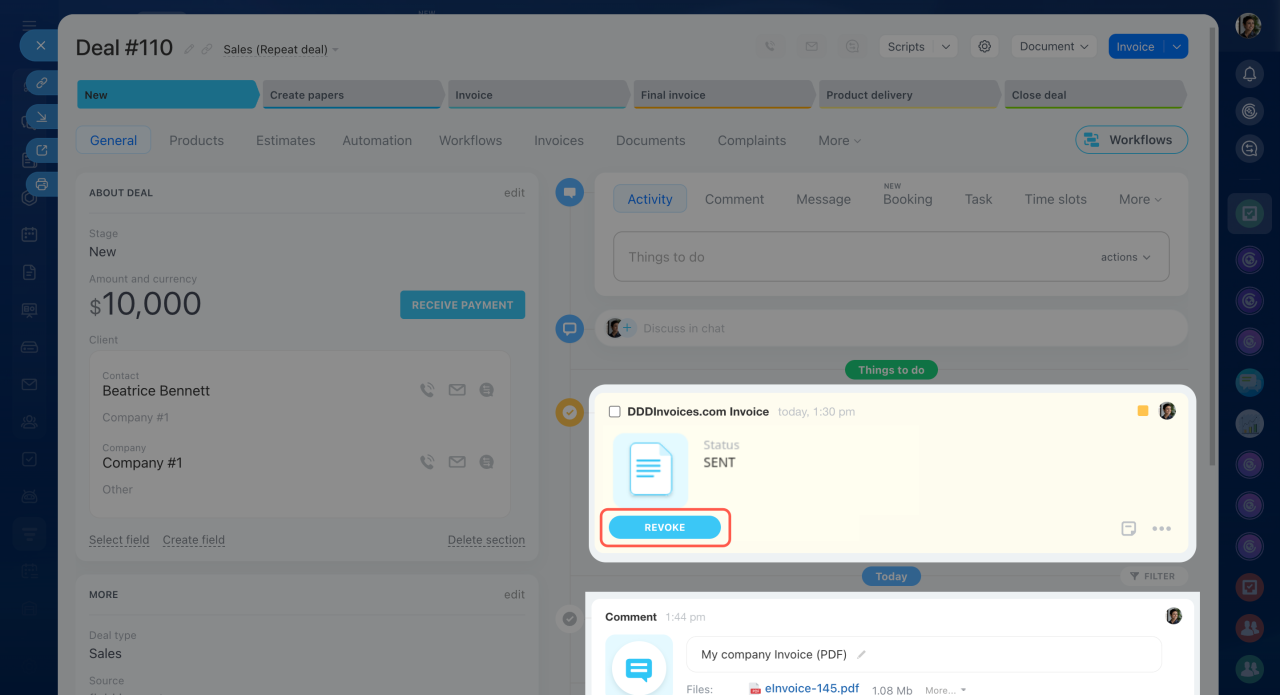
Task: Open the eInvoice-145.pdf file link
Action: 811,688
